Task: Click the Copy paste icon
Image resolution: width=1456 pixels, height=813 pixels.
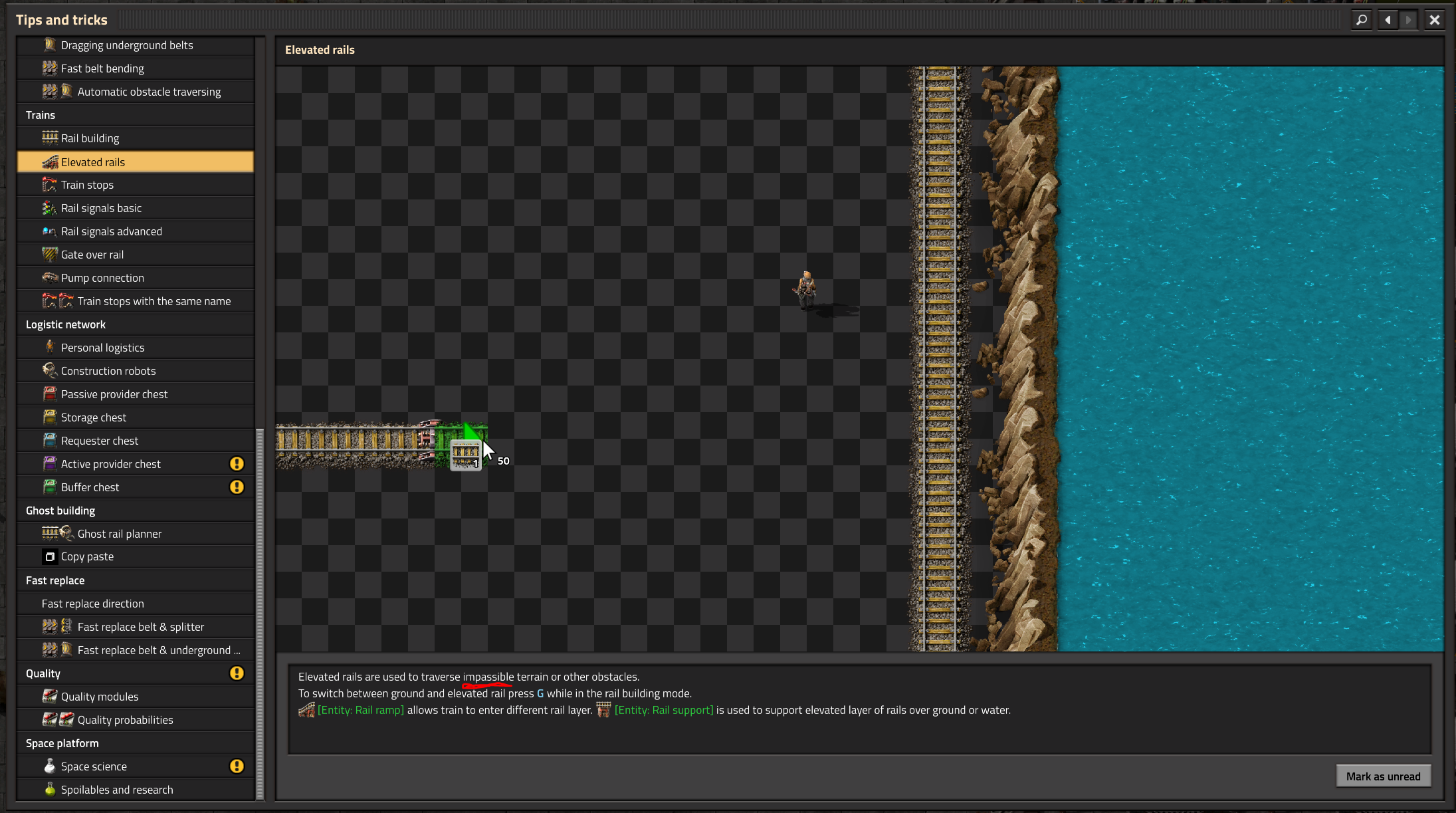Action: coord(50,556)
